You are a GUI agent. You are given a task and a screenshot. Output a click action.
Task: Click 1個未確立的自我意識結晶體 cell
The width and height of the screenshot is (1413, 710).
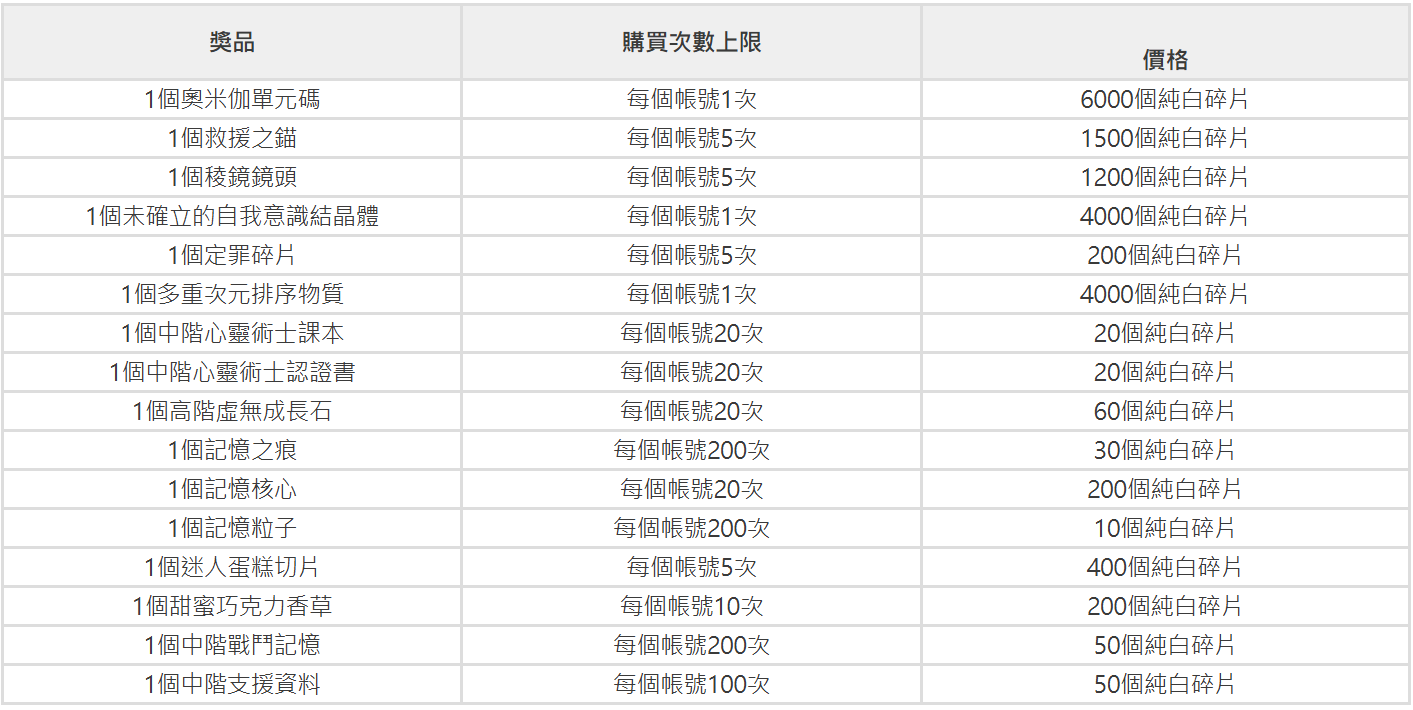pyautogui.click(x=232, y=216)
